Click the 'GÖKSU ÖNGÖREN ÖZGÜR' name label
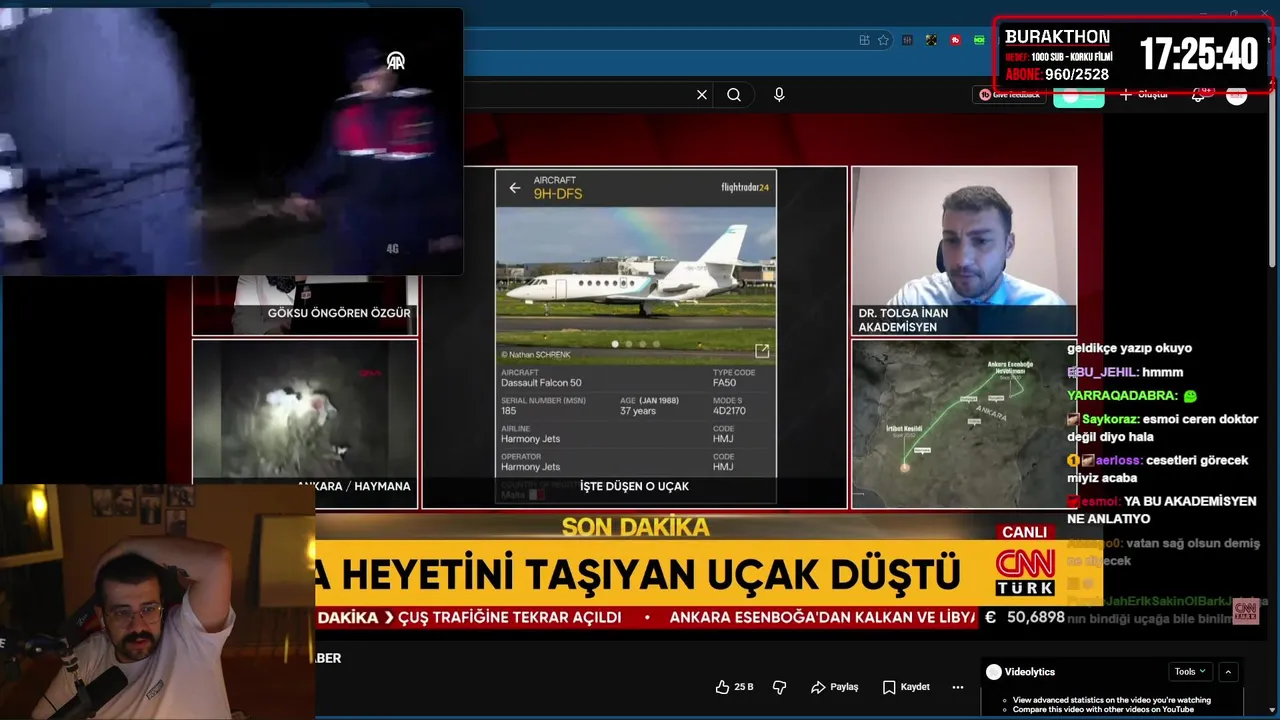Screen dimensions: 1280x720 (x=339, y=313)
